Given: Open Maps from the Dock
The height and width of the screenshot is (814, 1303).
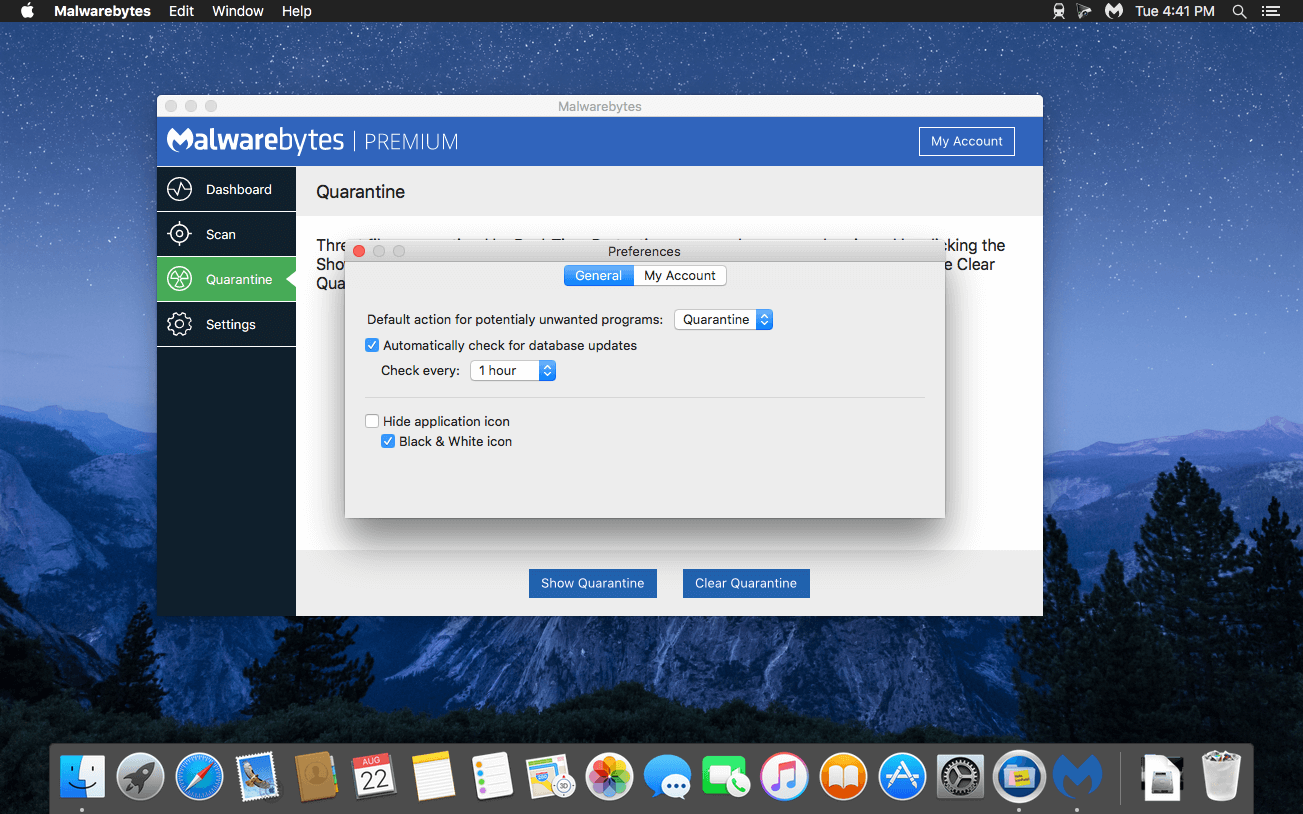Looking at the screenshot, I should click(x=550, y=776).
